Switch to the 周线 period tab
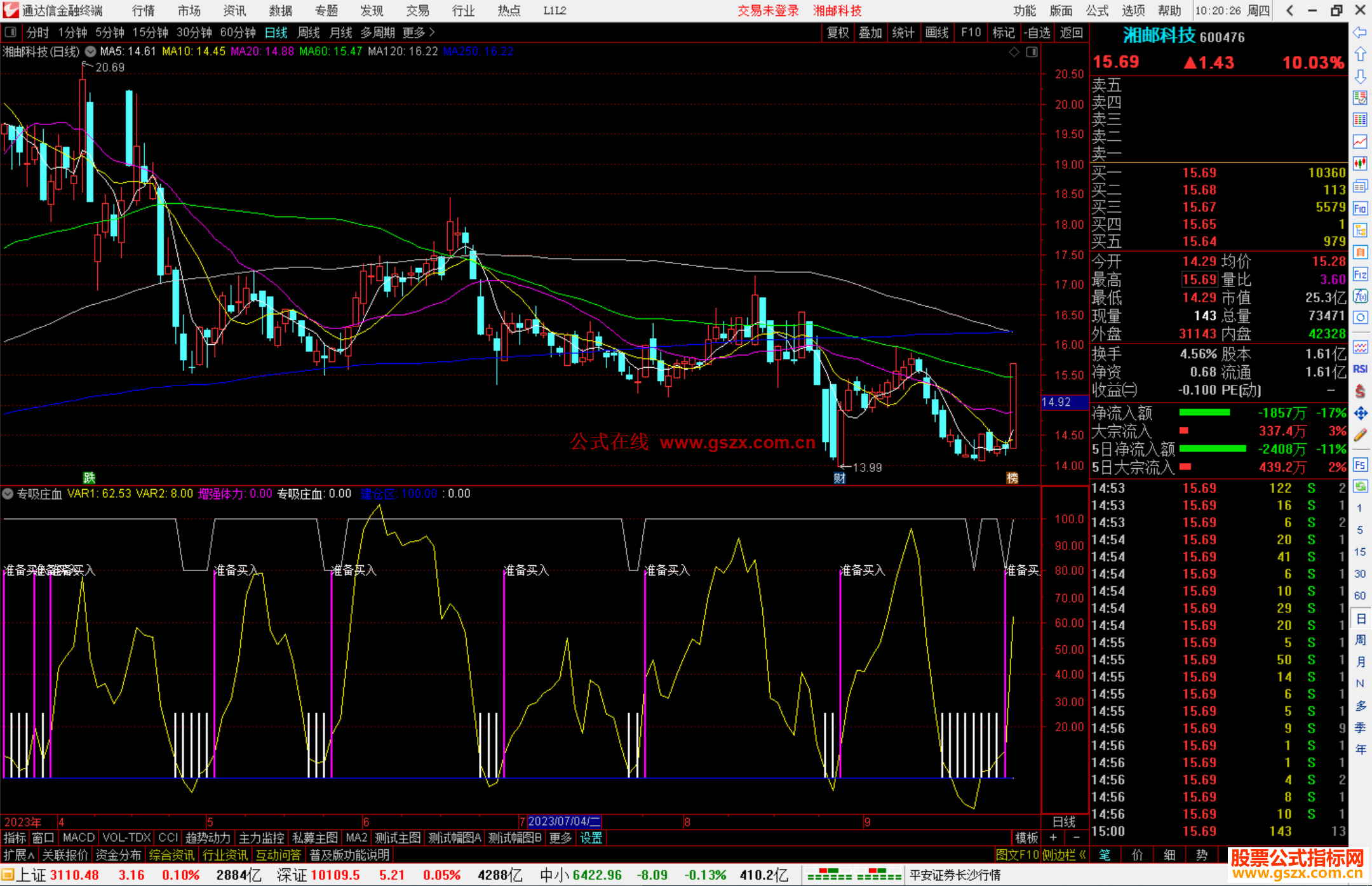The height and width of the screenshot is (886, 1372). click(x=309, y=32)
